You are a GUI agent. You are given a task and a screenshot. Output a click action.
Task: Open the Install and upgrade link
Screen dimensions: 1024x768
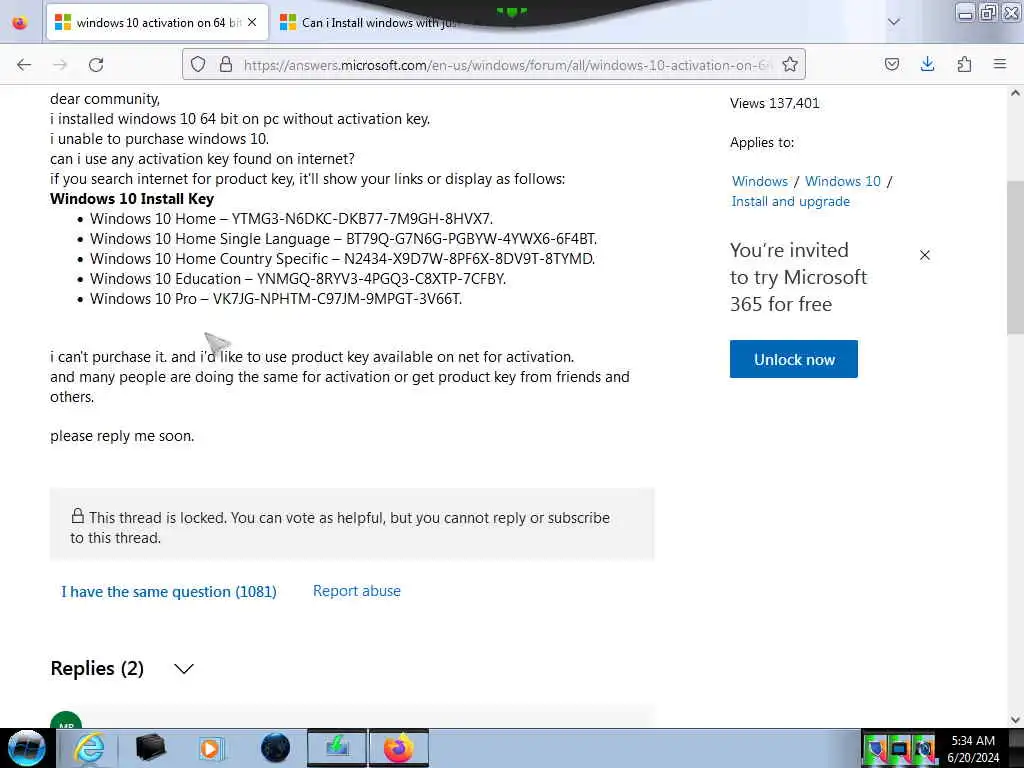pyautogui.click(x=790, y=201)
